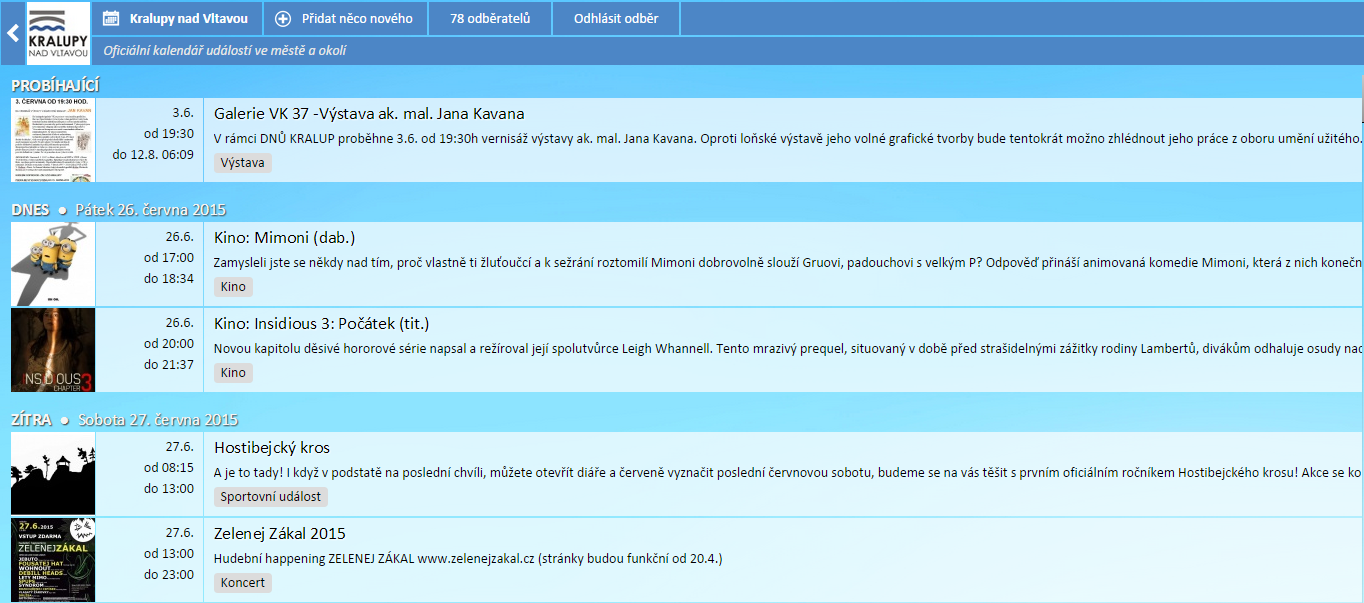Select the Sportovní událost tag
Image resolution: width=1364 pixels, height=603 pixels.
271,497
